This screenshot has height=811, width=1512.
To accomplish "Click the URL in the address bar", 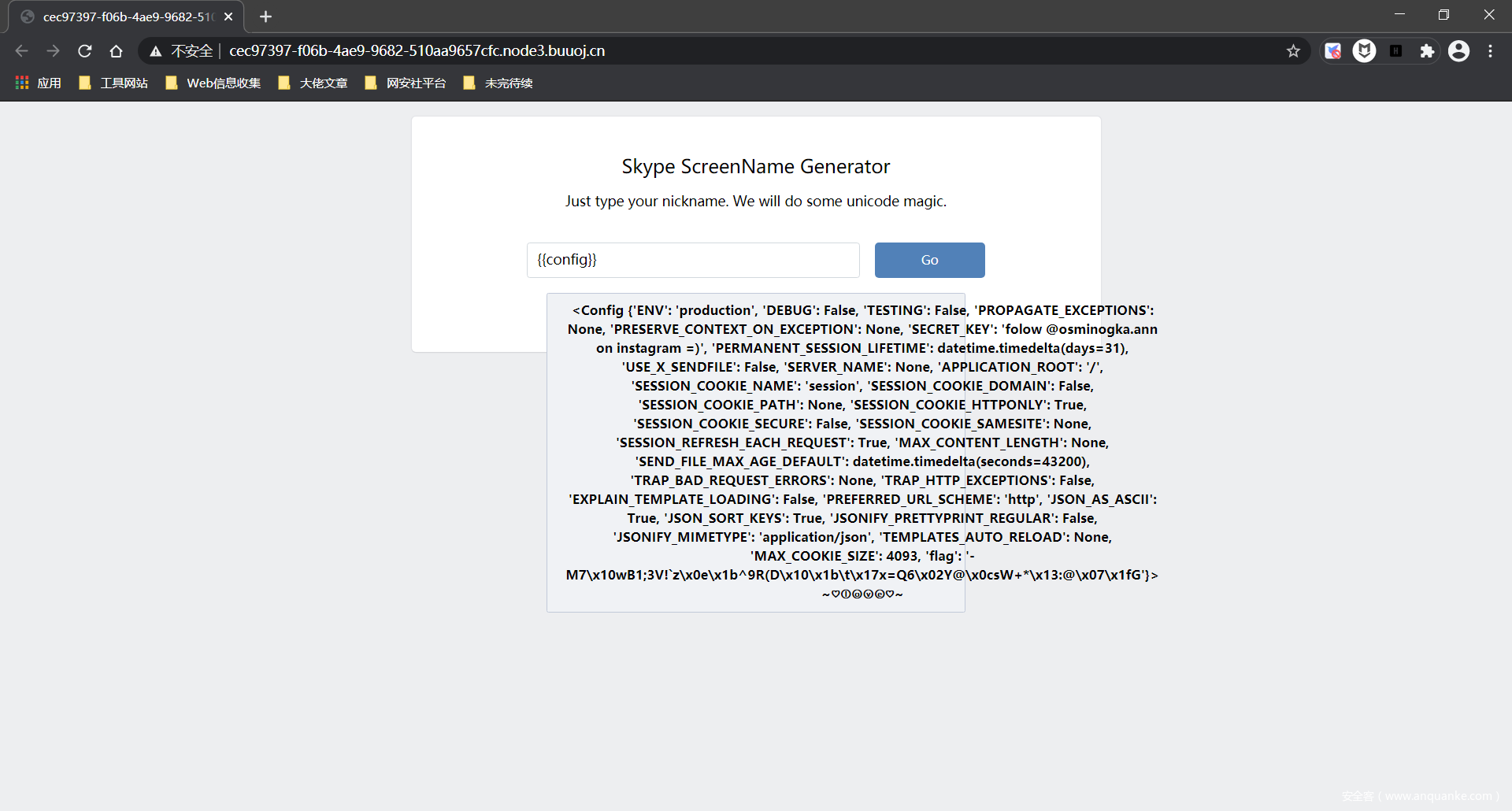I will [417, 51].
